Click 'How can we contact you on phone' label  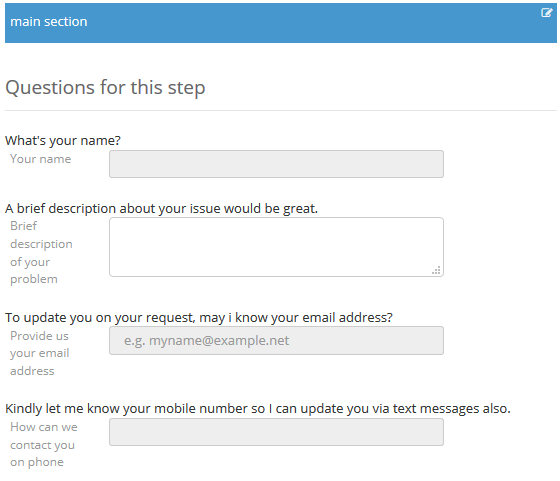pyautogui.click(x=44, y=445)
